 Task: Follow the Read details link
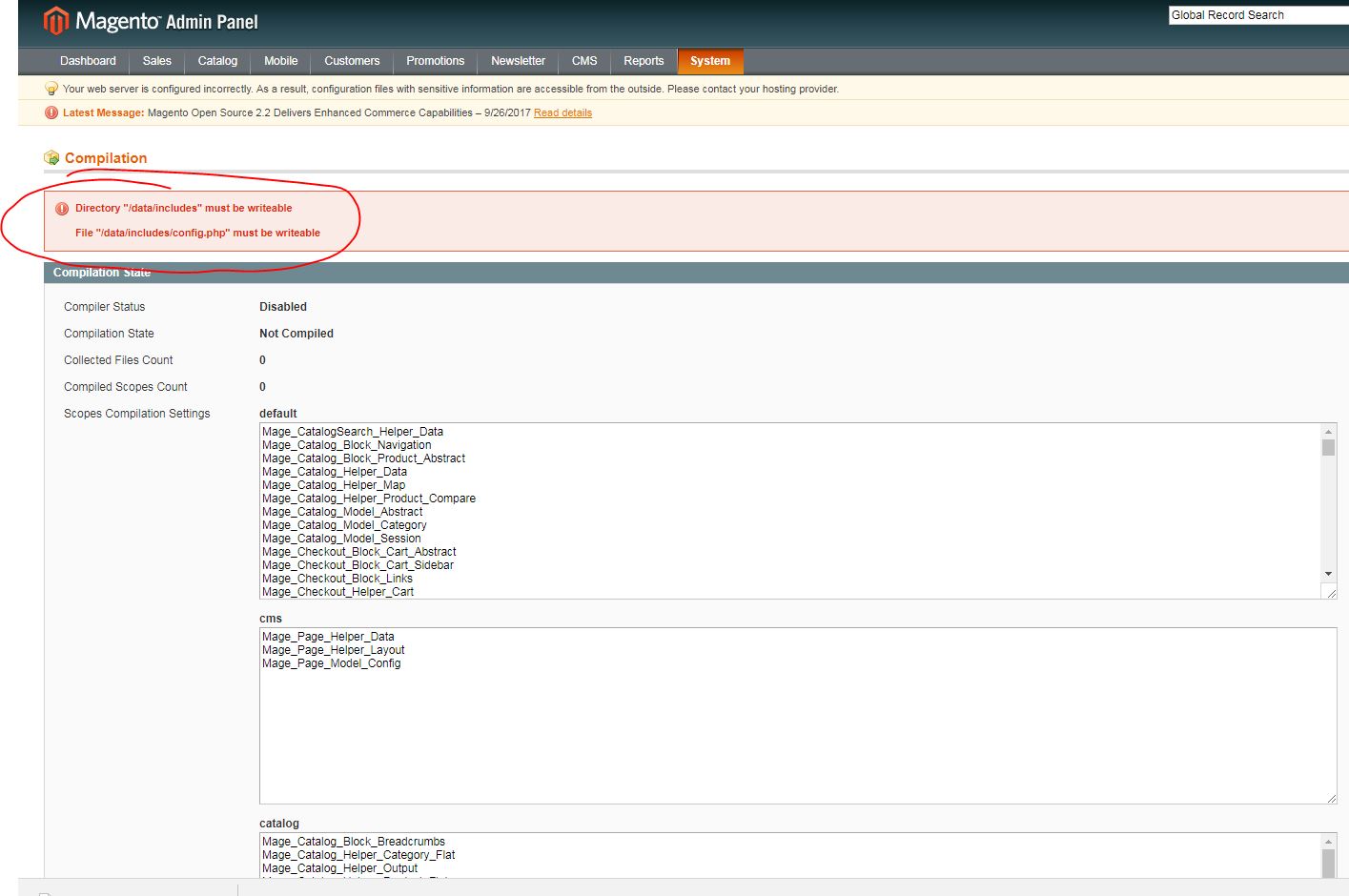(562, 112)
